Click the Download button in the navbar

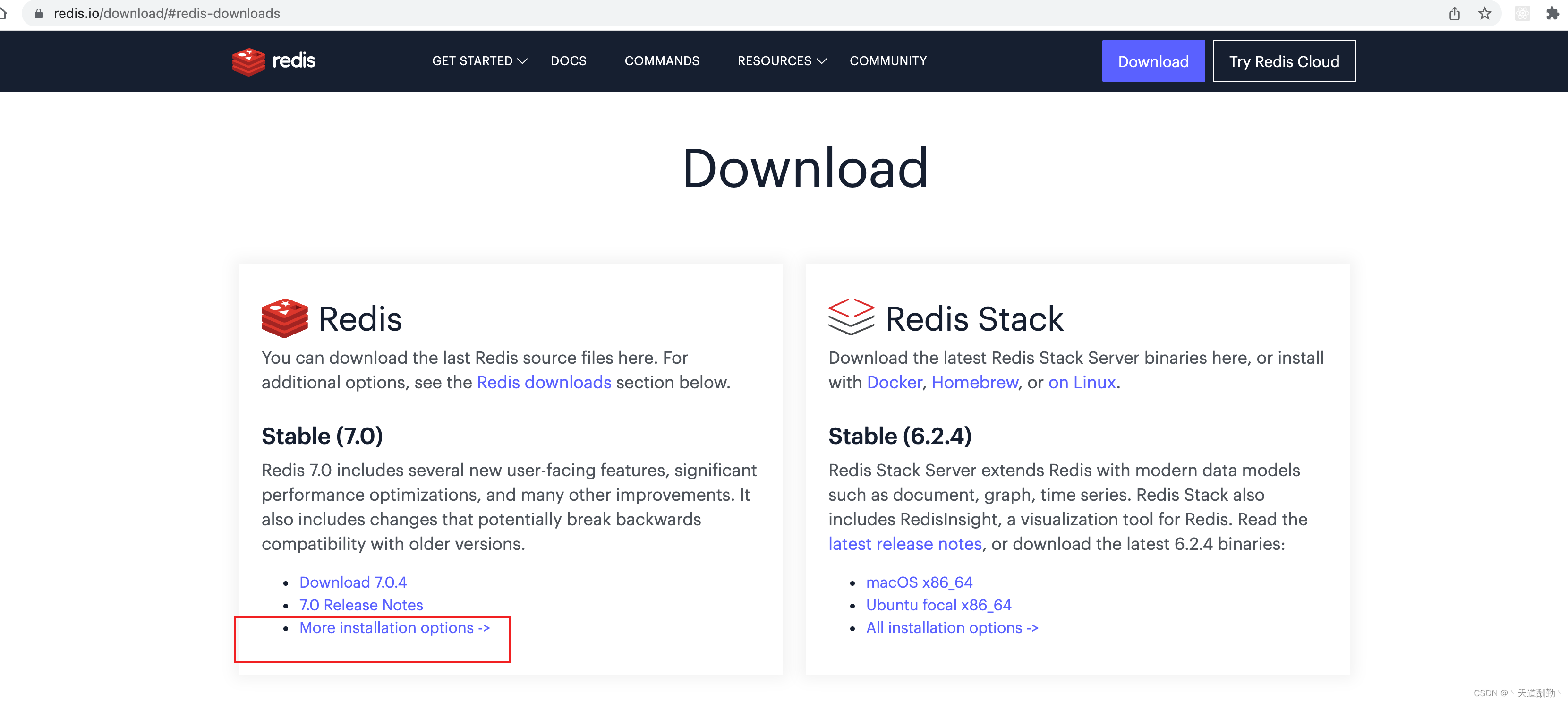tap(1153, 61)
